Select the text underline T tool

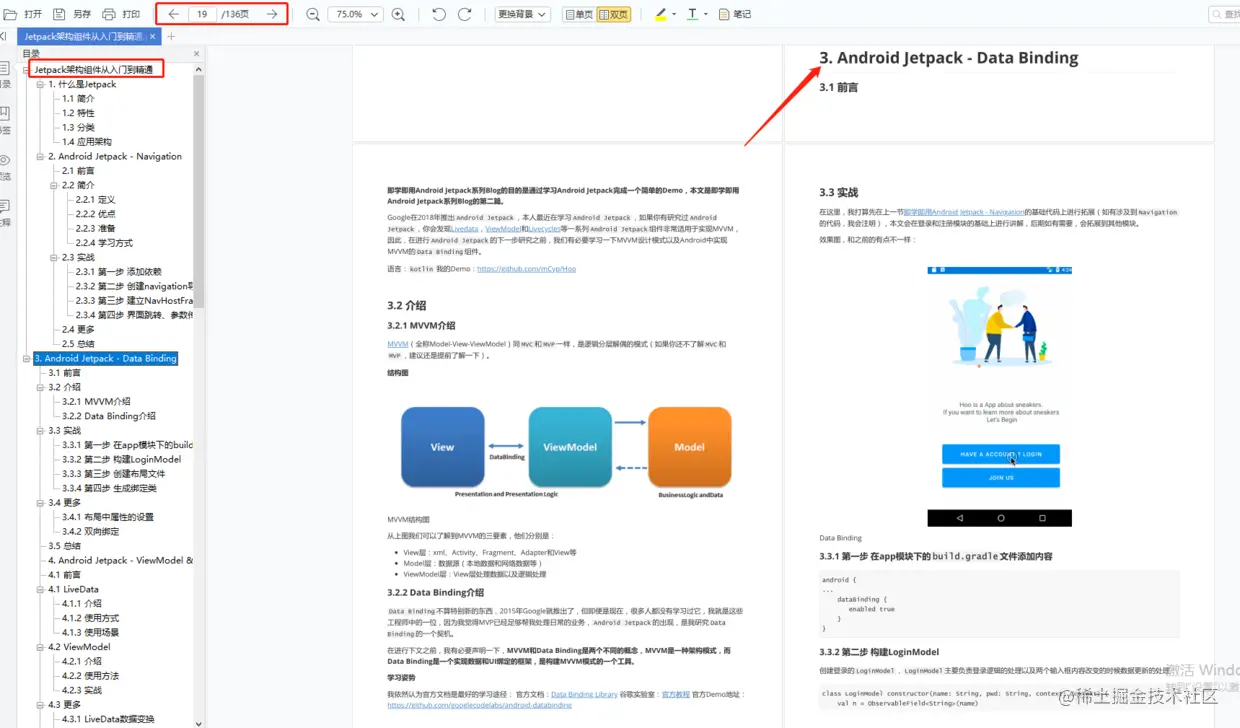click(693, 14)
